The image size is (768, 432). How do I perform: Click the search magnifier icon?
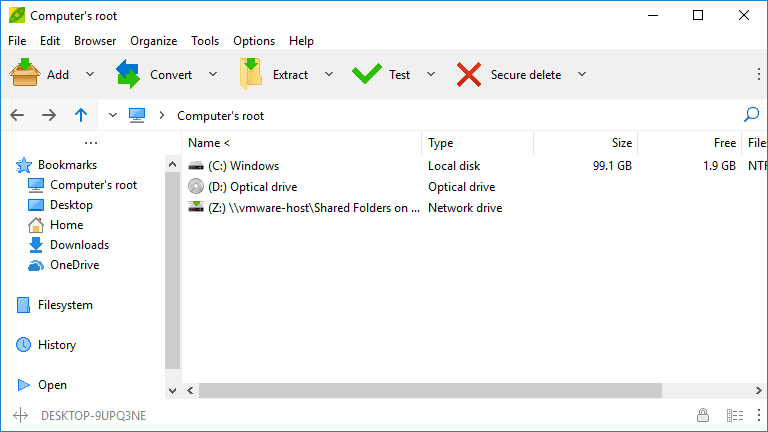[x=751, y=115]
